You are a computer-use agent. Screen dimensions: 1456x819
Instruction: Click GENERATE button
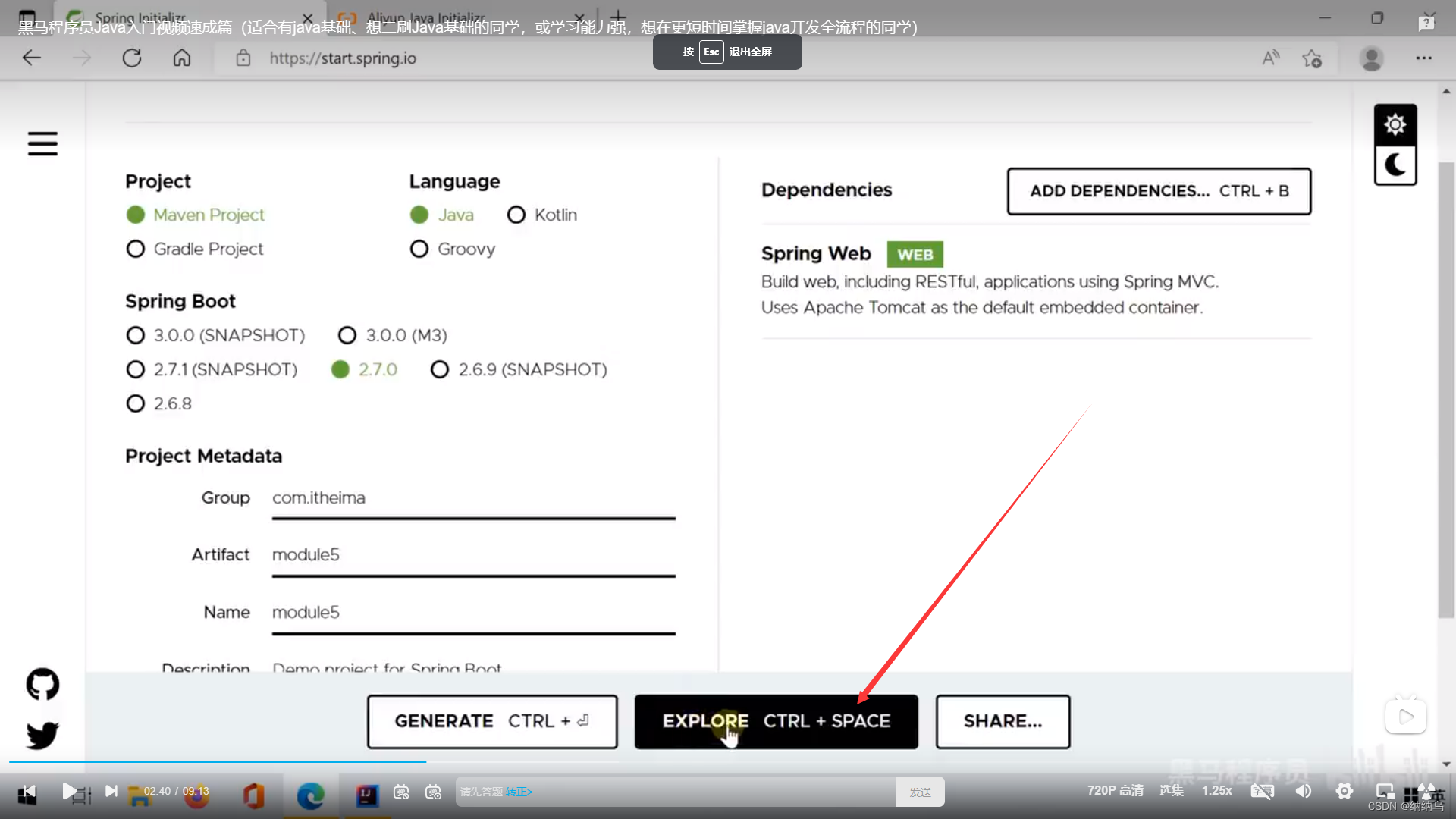click(492, 721)
